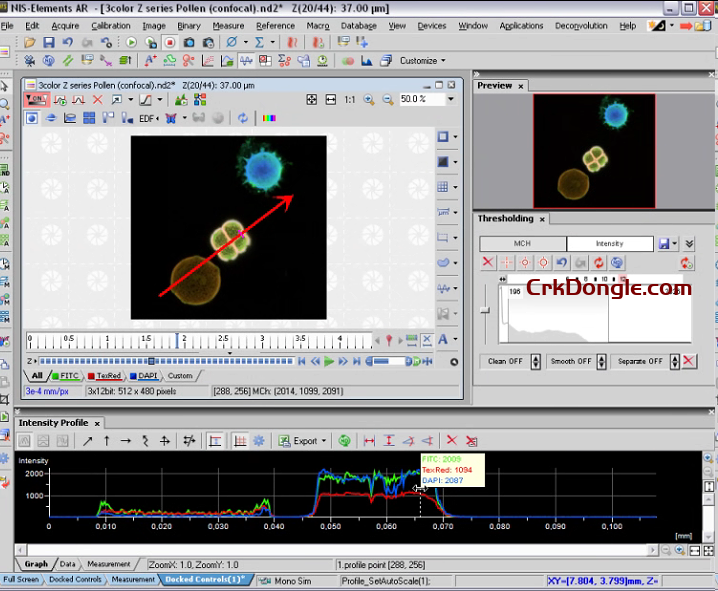Click the fit-to-screen icon beside 1:1
This screenshot has width=718, height=591.
[312, 100]
